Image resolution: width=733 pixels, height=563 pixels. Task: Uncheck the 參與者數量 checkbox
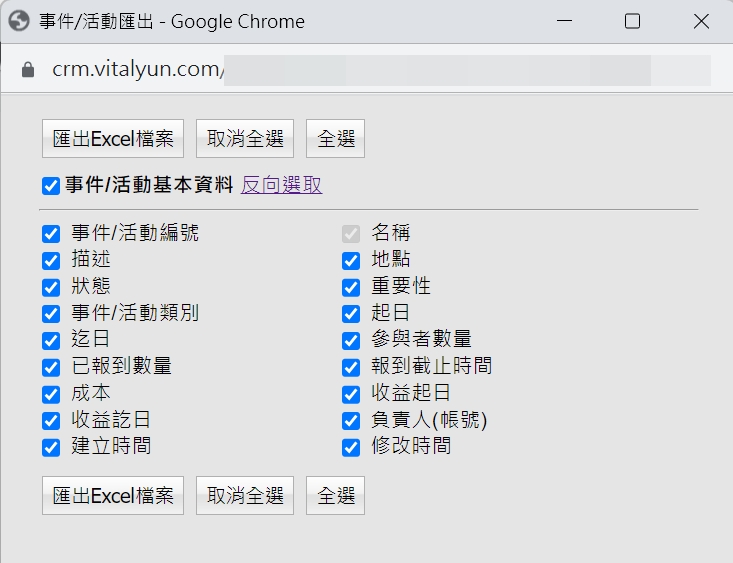351,340
